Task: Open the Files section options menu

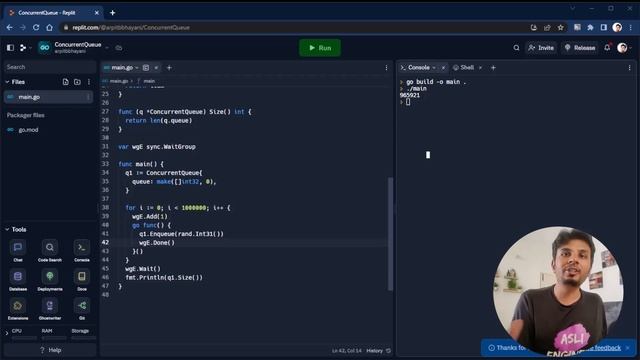Action: click(89, 82)
